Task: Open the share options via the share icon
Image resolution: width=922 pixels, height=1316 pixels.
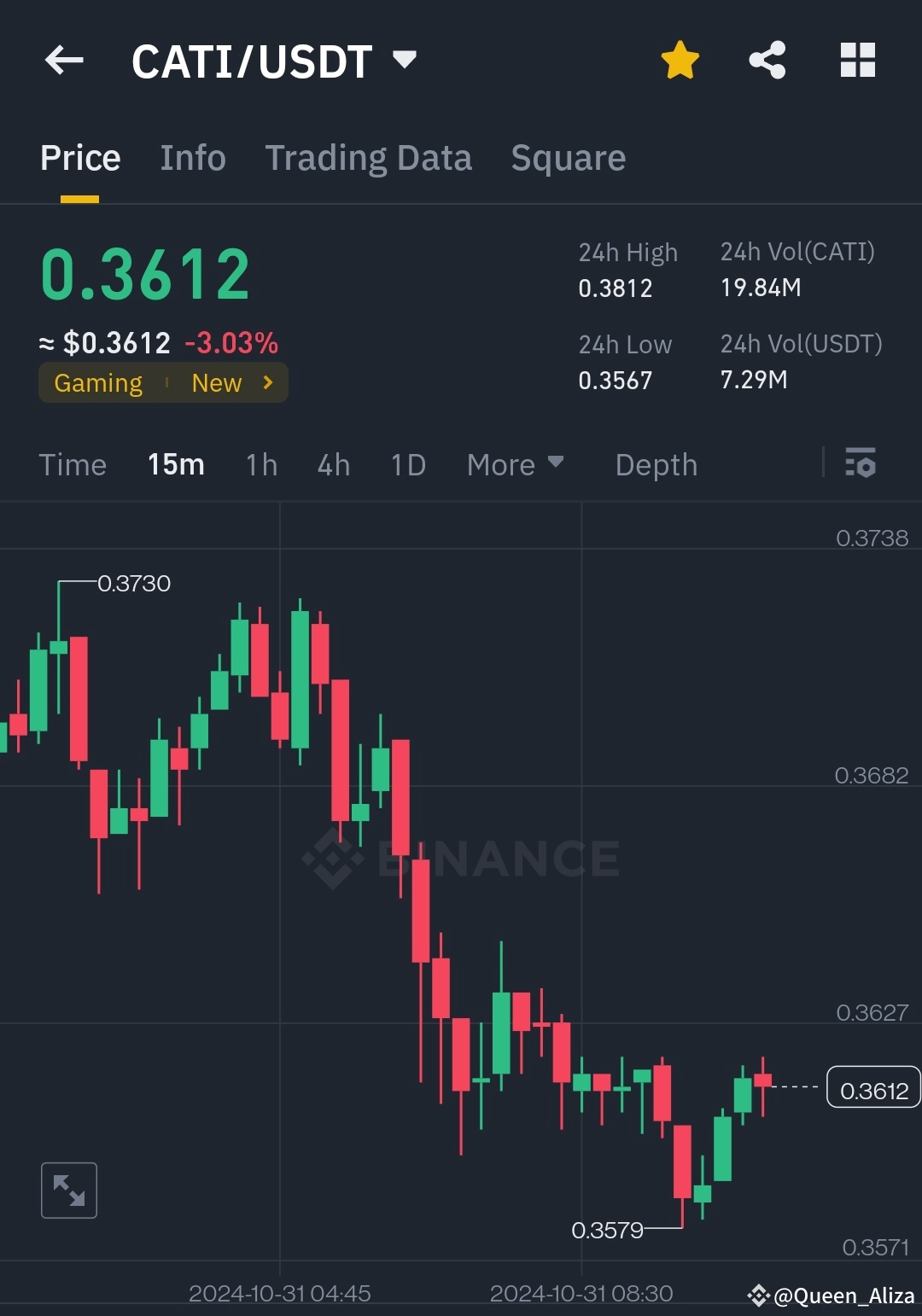Action: point(767,59)
